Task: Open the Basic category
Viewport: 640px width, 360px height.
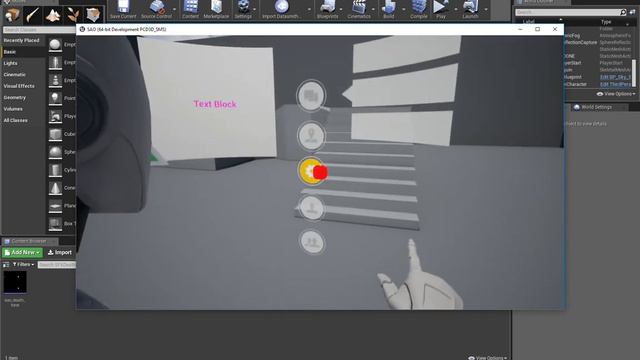Action: pyautogui.click(x=10, y=52)
